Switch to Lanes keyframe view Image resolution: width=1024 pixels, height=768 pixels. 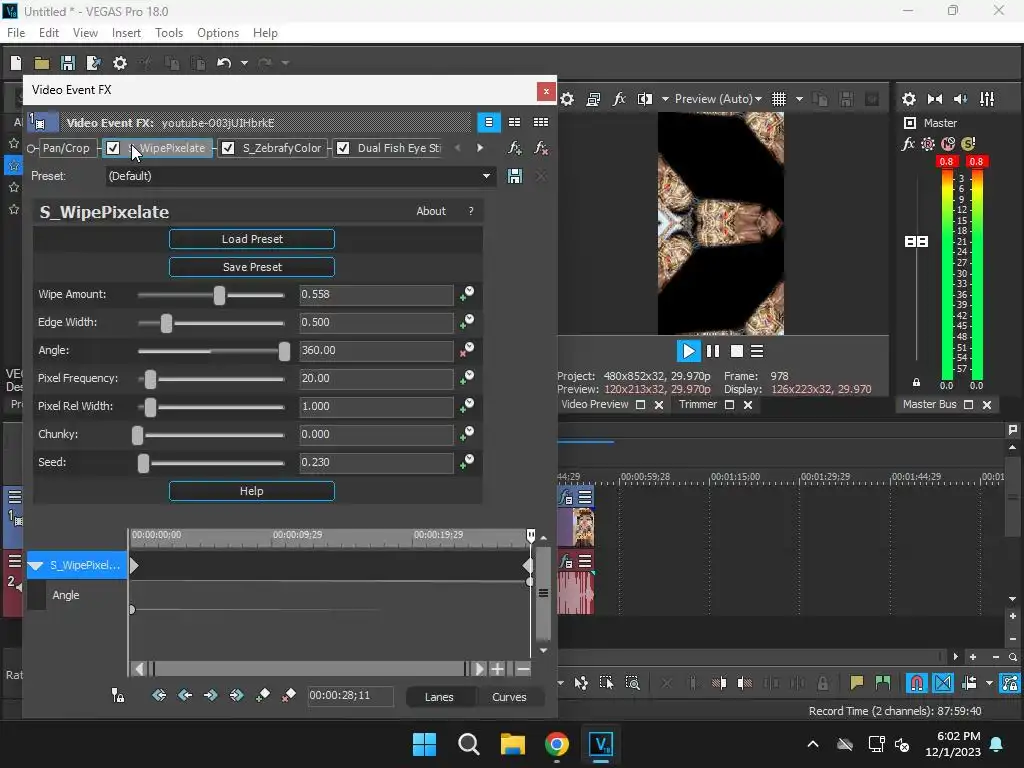pos(439,697)
